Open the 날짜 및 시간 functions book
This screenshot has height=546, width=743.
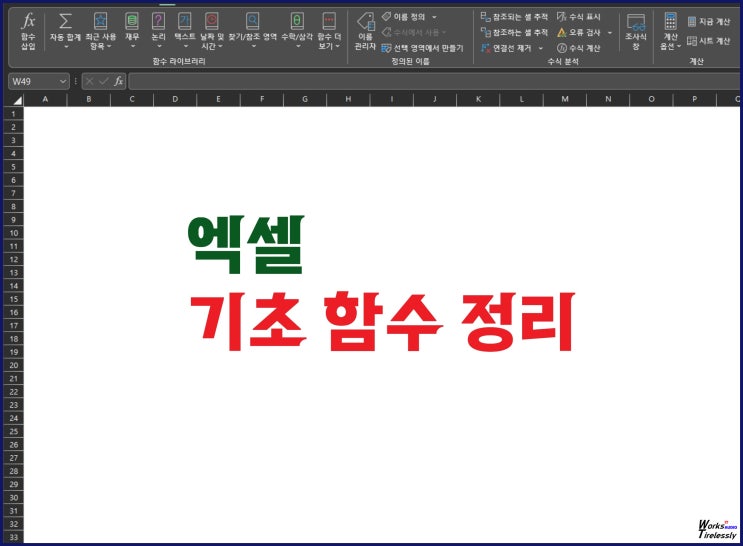(211, 31)
